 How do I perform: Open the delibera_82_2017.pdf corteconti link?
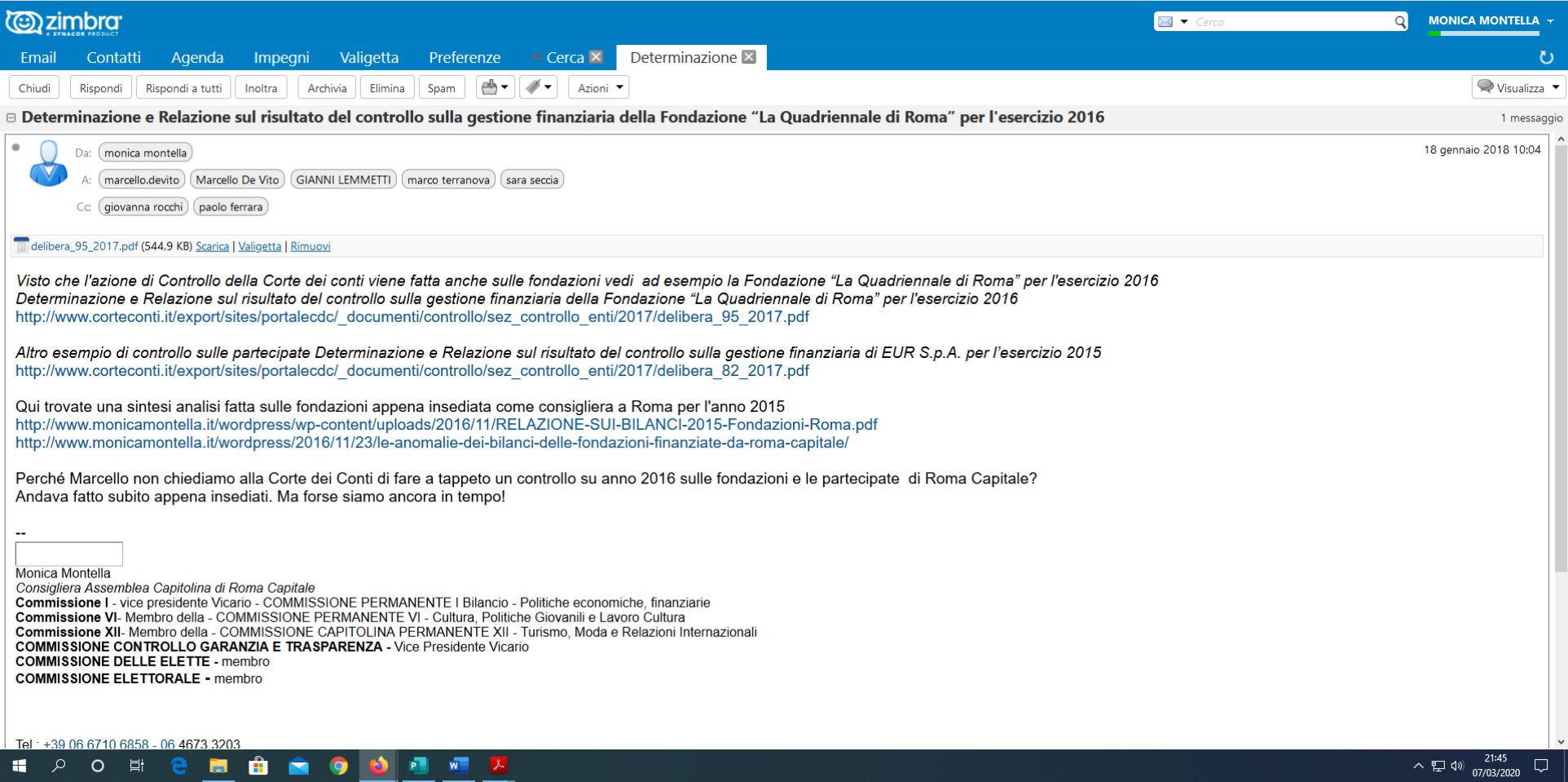(x=412, y=370)
